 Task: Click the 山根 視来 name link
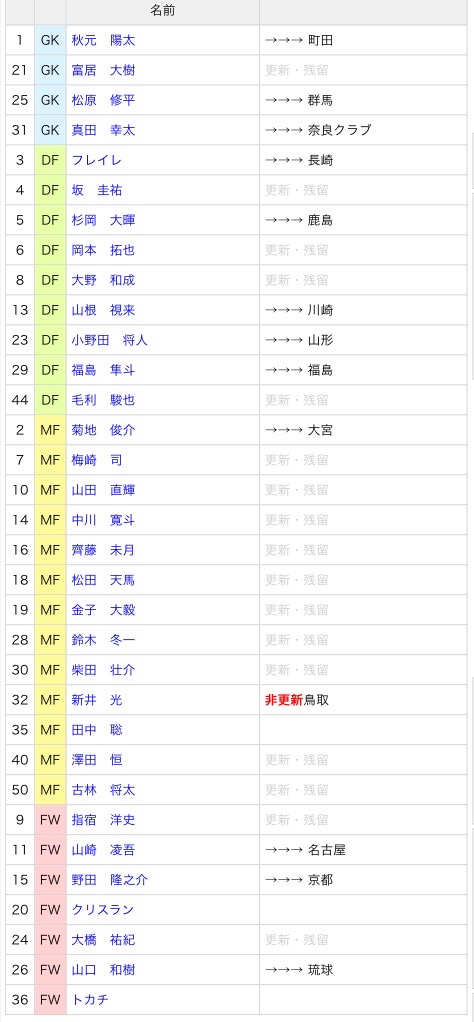[x=103, y=310]
